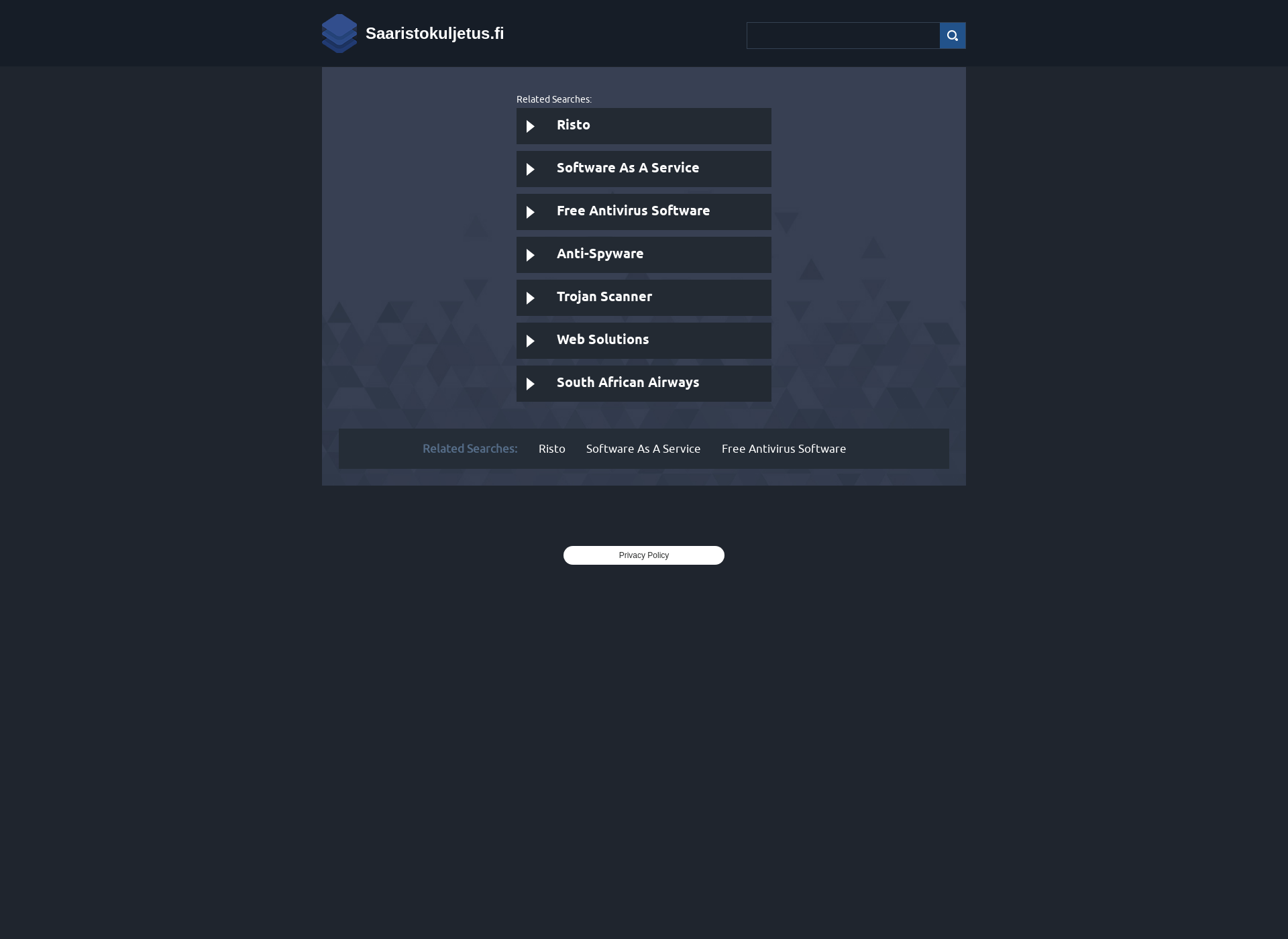Select the Software As A Service footer link

(x=643, y=449)
